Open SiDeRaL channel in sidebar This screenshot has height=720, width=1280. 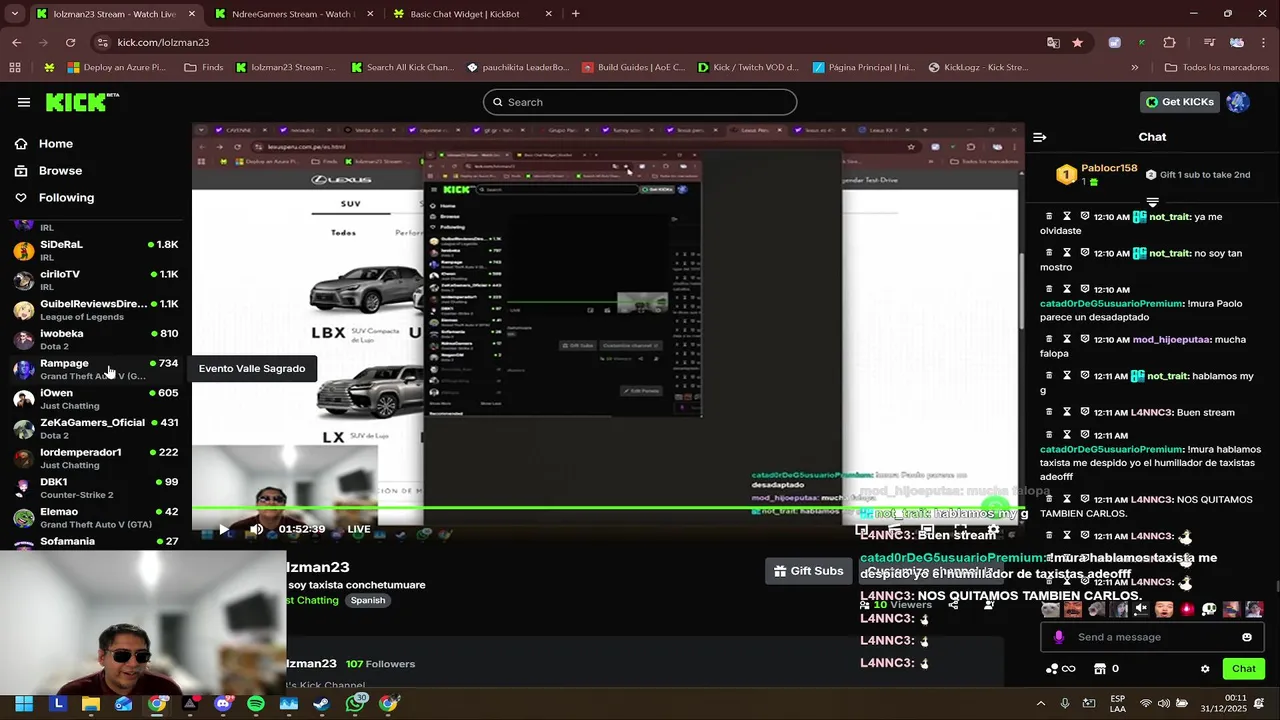click(x=95, y=250)
